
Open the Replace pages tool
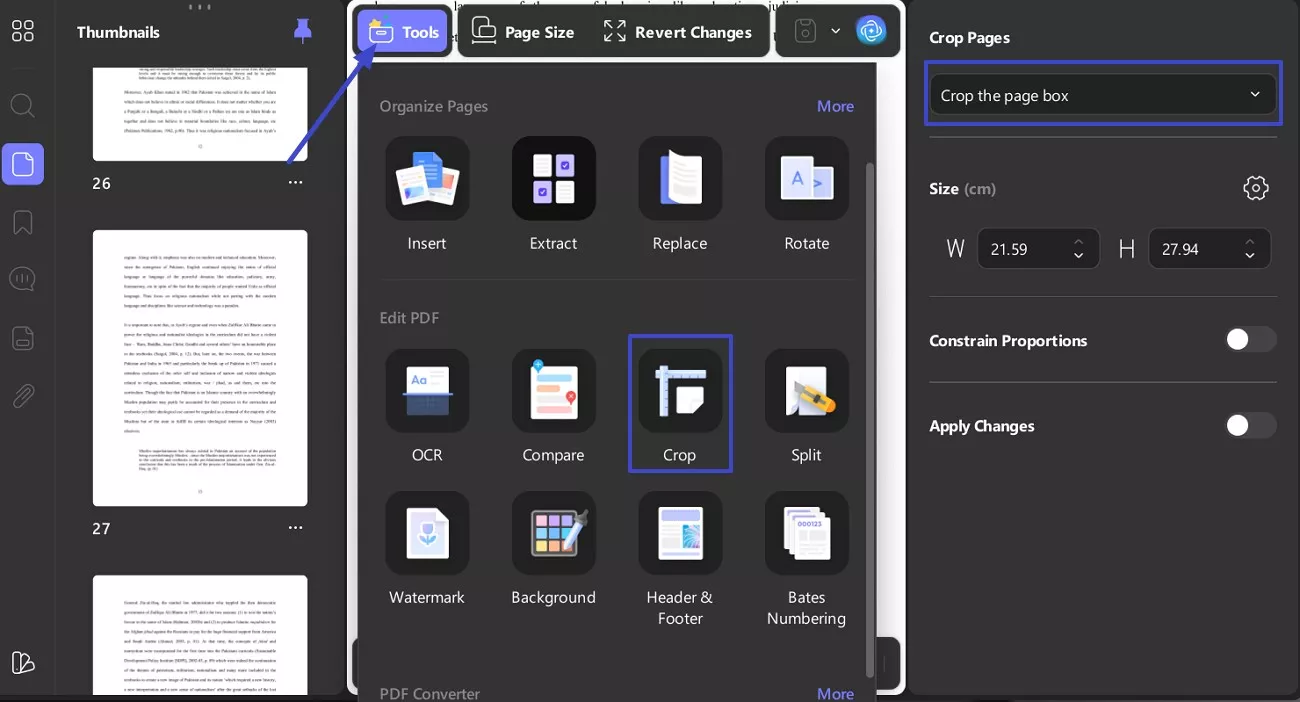coord(680,195)
